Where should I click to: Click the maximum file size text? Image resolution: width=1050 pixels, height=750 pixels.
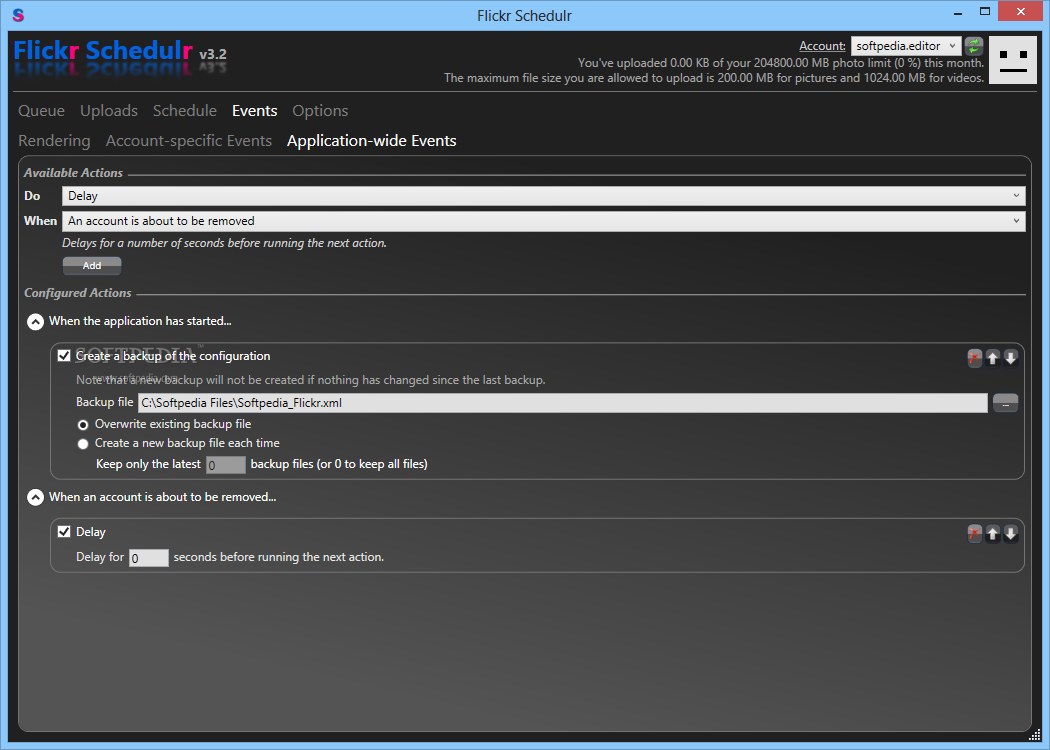pos(714,78)
